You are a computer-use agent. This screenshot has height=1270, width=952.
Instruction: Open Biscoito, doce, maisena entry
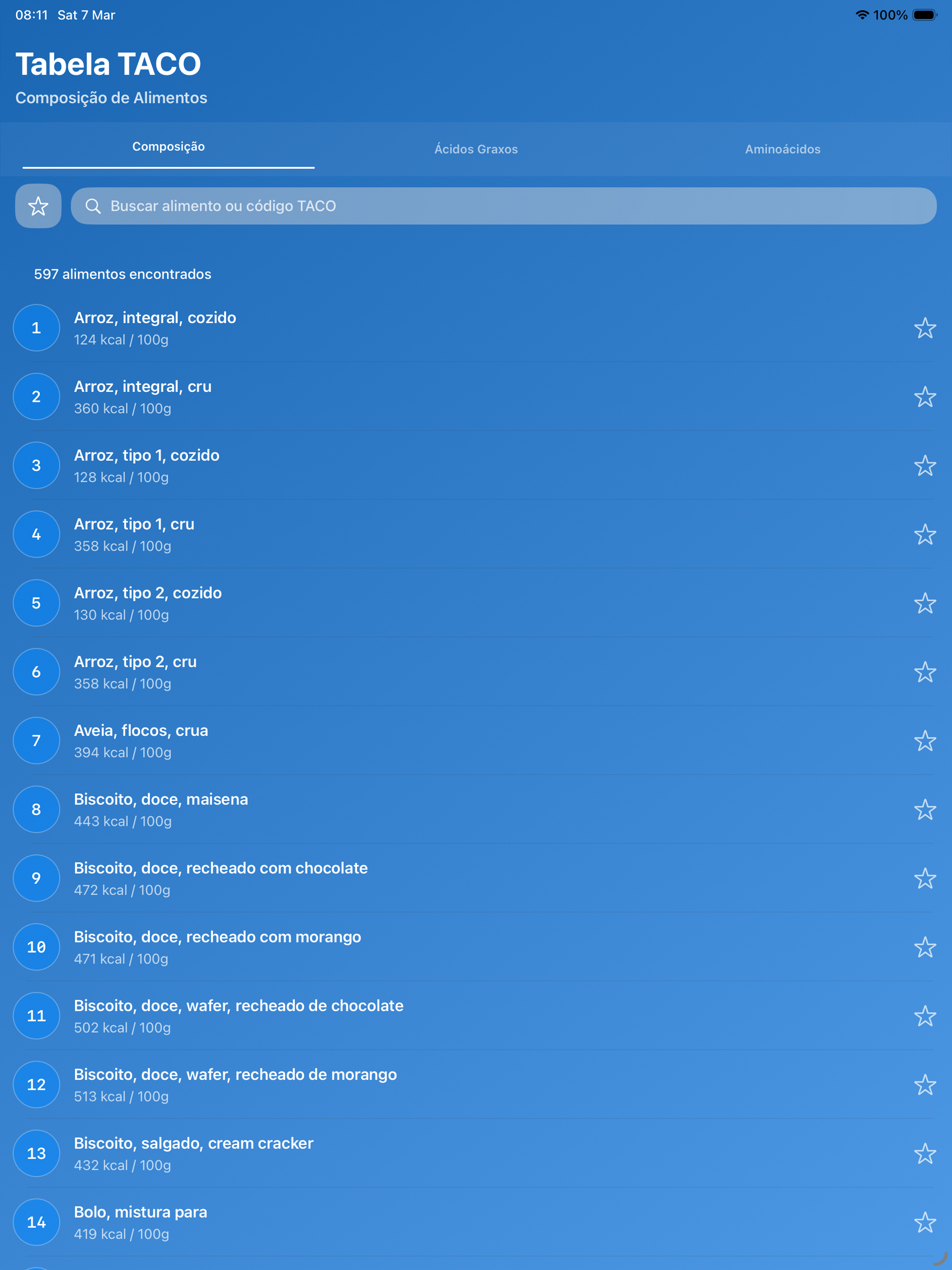point(476,809)
